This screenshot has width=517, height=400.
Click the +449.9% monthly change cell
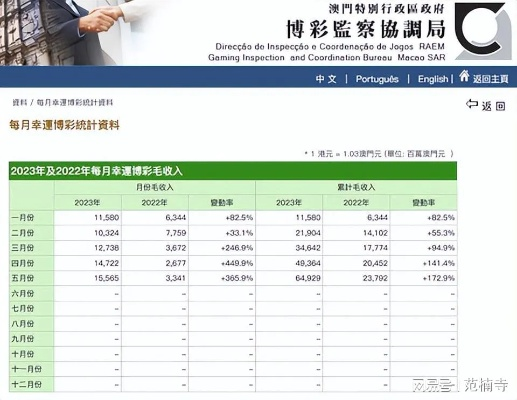(x=237, y=263)
